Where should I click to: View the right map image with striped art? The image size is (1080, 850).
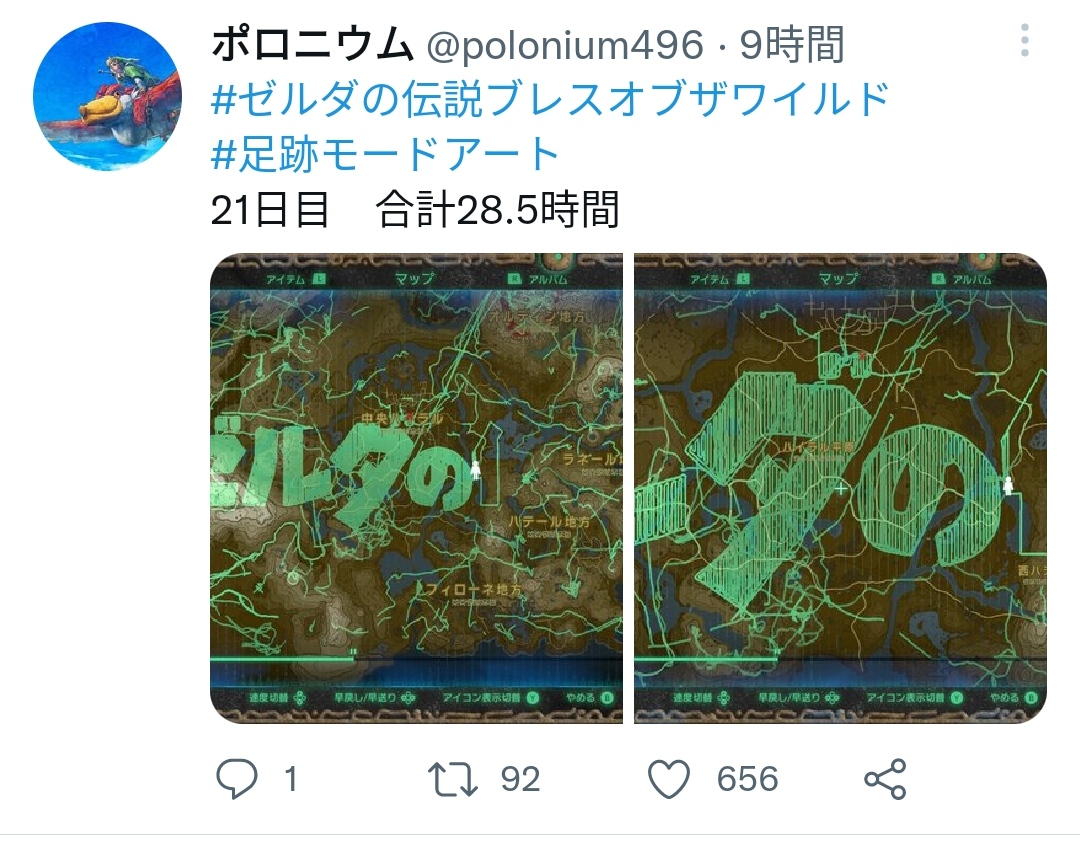tap(840, 488)
